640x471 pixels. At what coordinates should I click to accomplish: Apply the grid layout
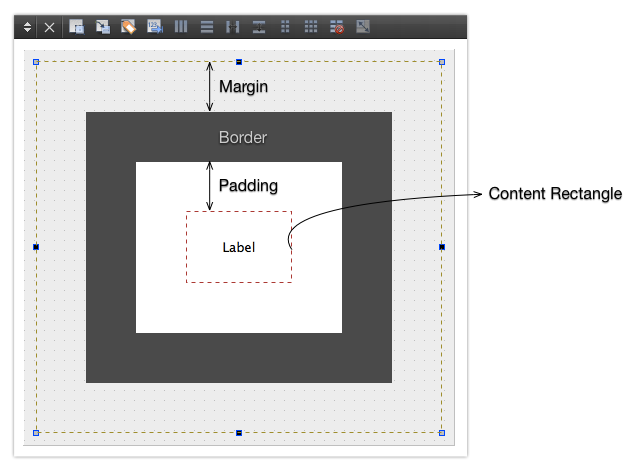tap(311, 27)
